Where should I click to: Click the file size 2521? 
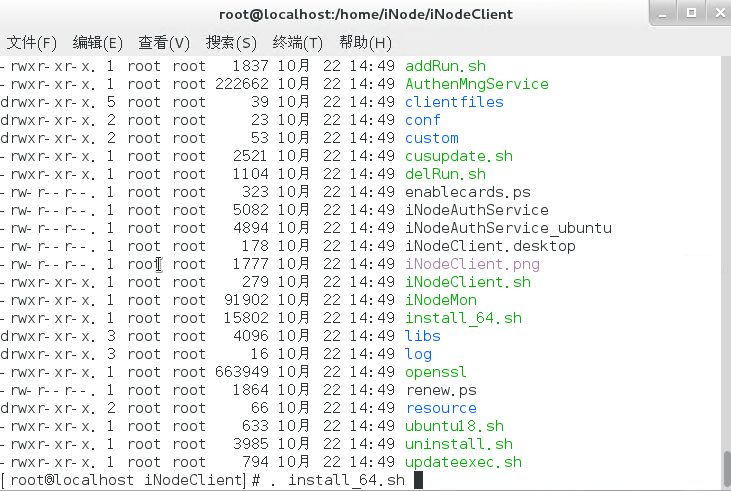(251, 156)
